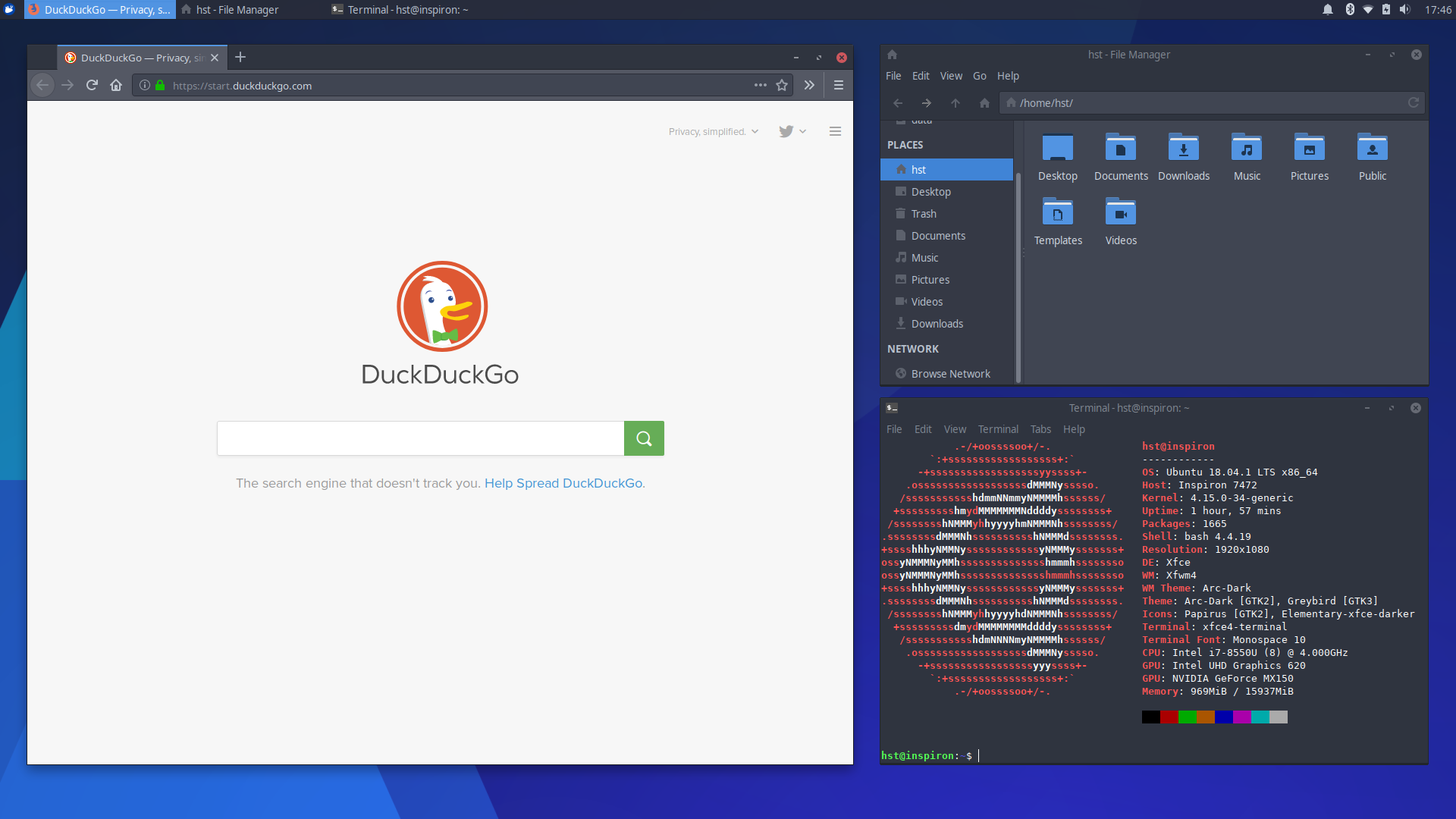Open the Firefox hamburger application menu
The image size is (1456, 819).
(x=839, y=86)
